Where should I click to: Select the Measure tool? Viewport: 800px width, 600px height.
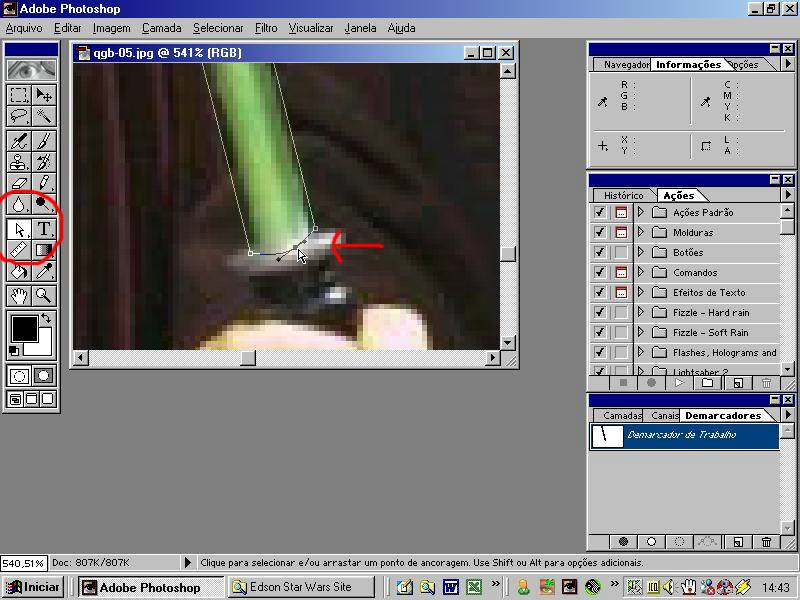pos(19,251)
